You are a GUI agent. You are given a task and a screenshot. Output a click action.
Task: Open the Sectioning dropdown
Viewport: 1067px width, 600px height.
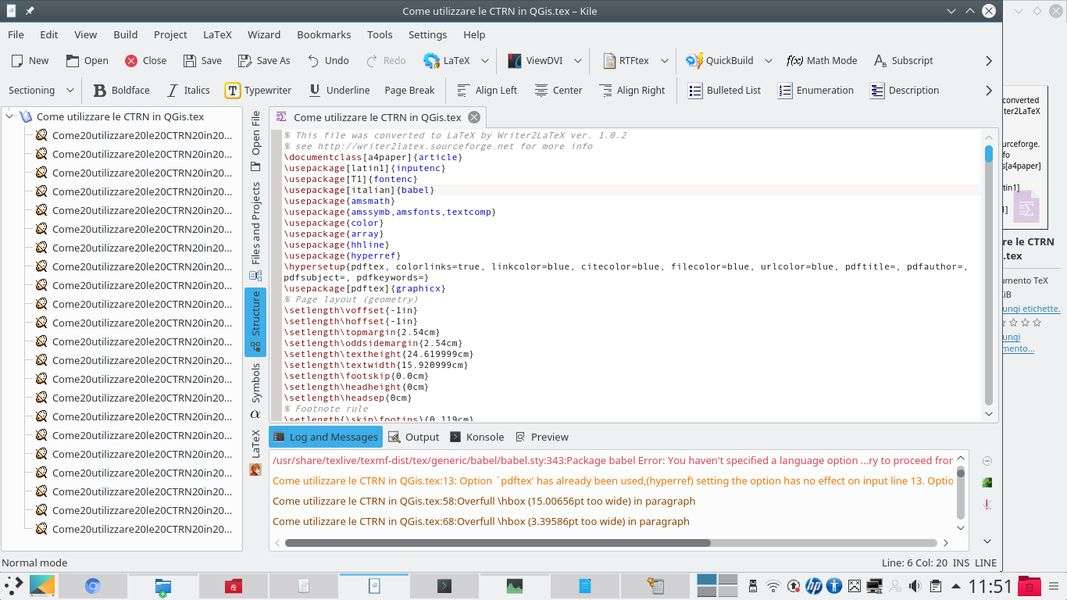pos(38,90)
